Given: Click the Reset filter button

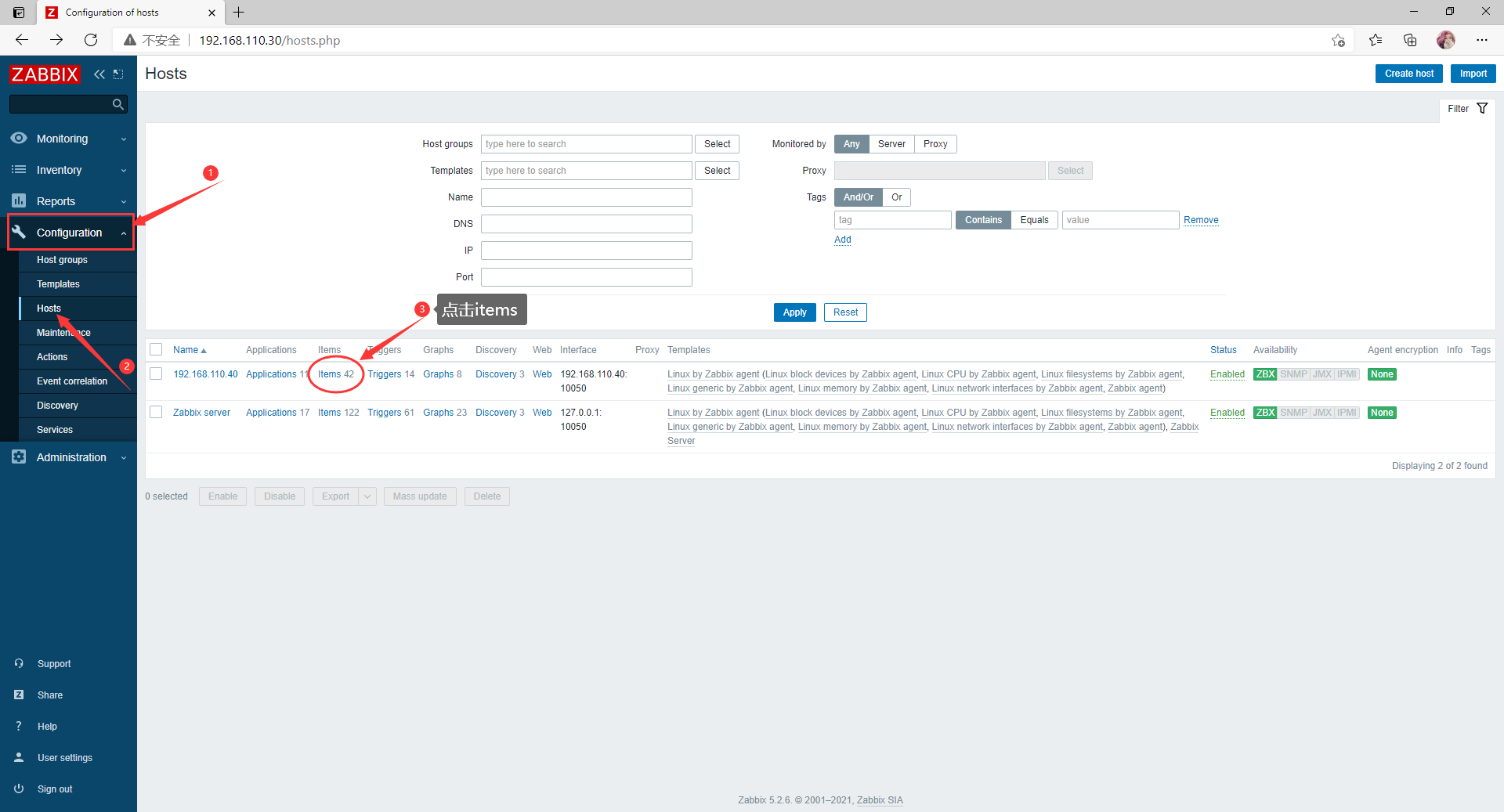Looking at the screenshot, I should point(845,312).
